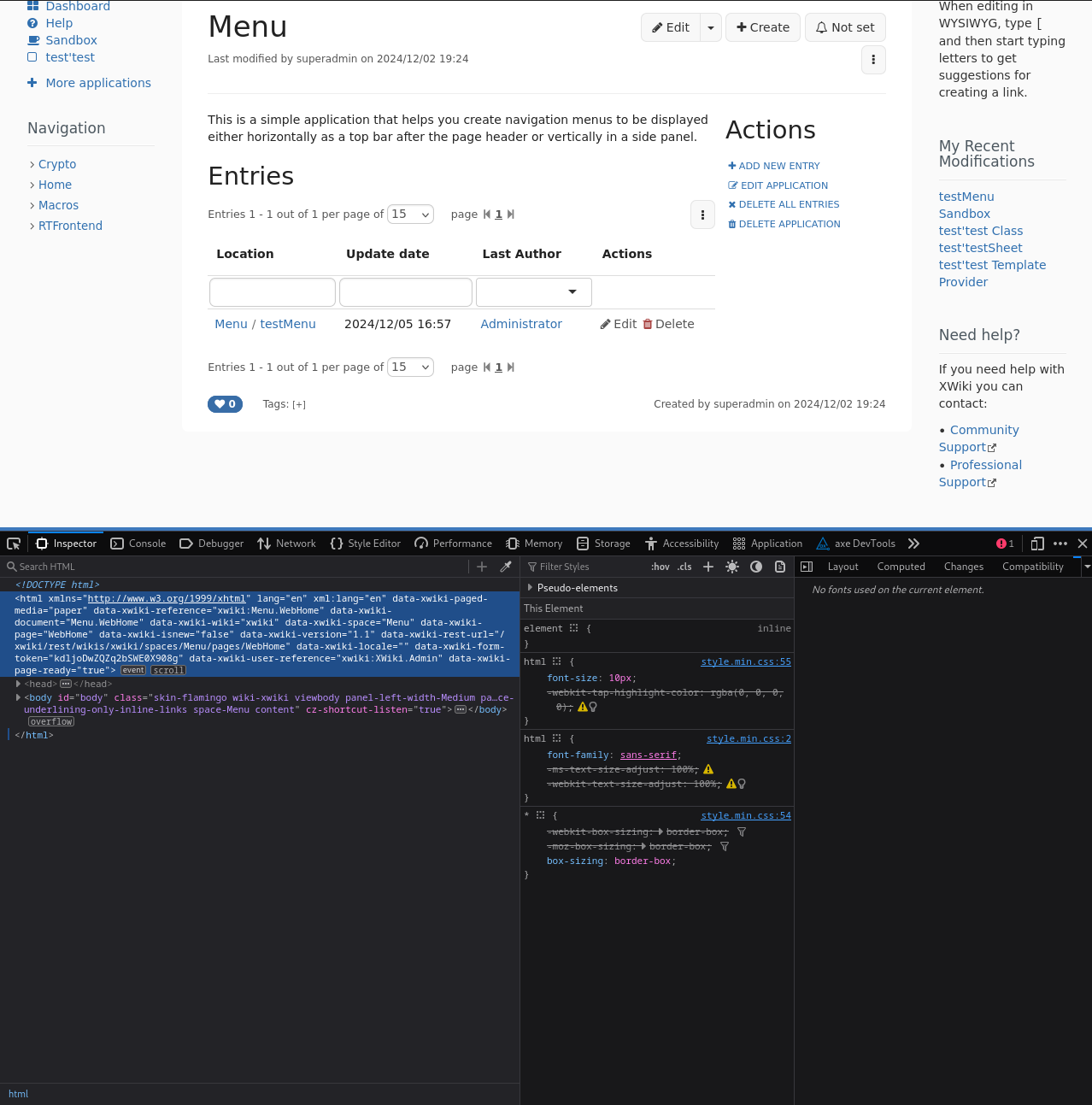Viewport: 1092px width, 1105px height.
Task: Click the Not set notifications button
Action: coord(845,27)
